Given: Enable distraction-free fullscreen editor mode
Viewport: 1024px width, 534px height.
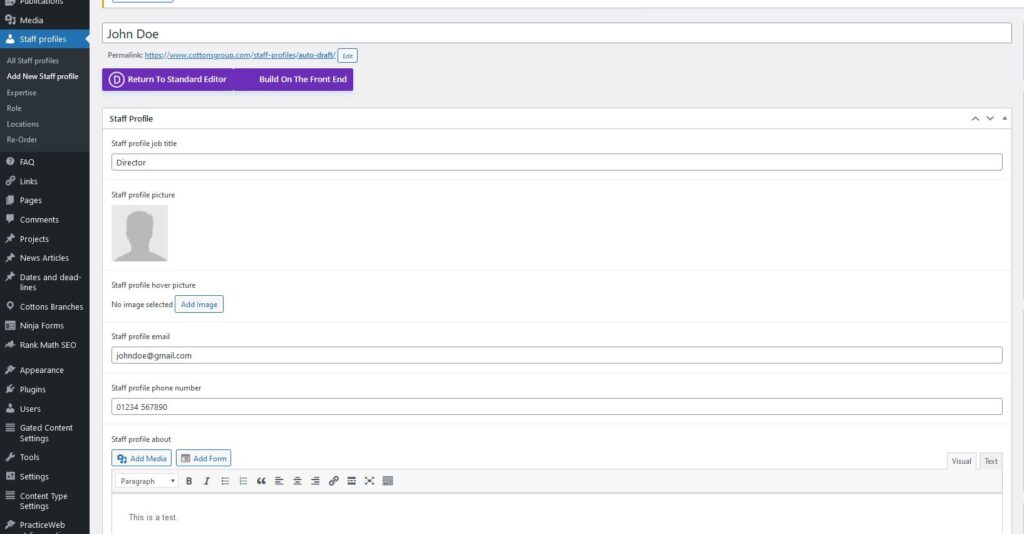Looking at the screenshot, I should (x=370, y=481).
